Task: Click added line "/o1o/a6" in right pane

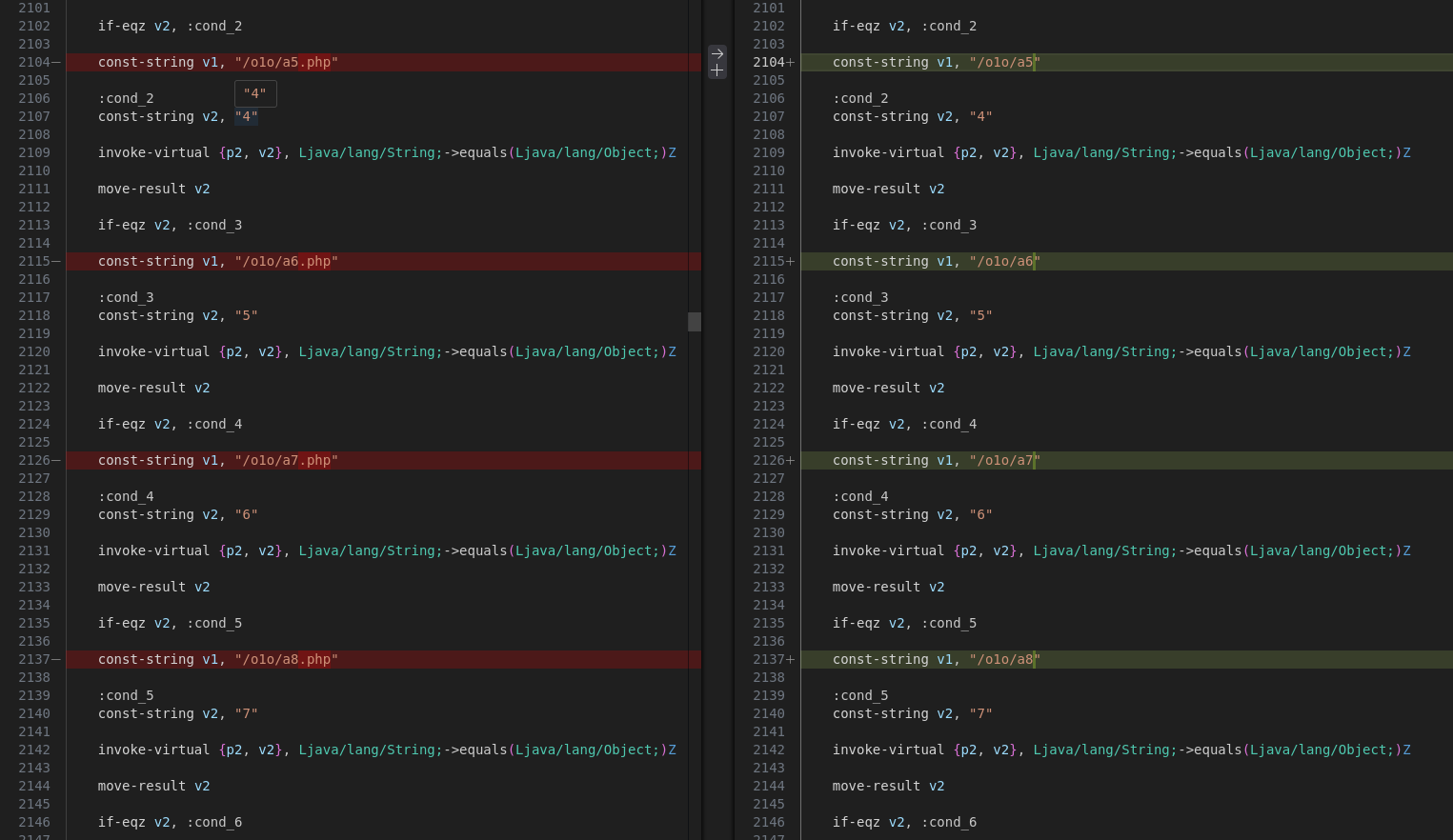Action: coord(1127,261)
